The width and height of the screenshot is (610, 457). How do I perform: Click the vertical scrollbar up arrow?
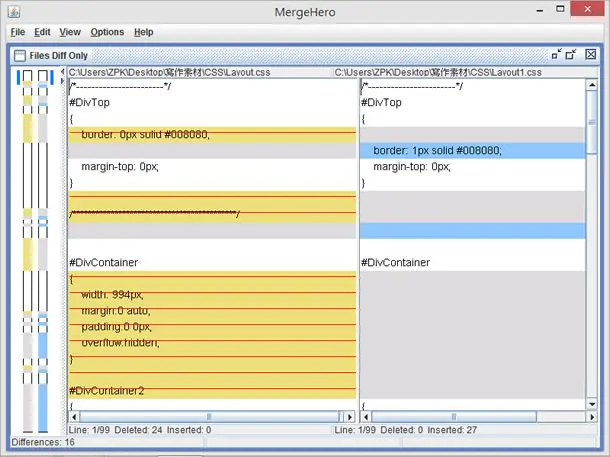pyautogui.click(x=592, y=85)
